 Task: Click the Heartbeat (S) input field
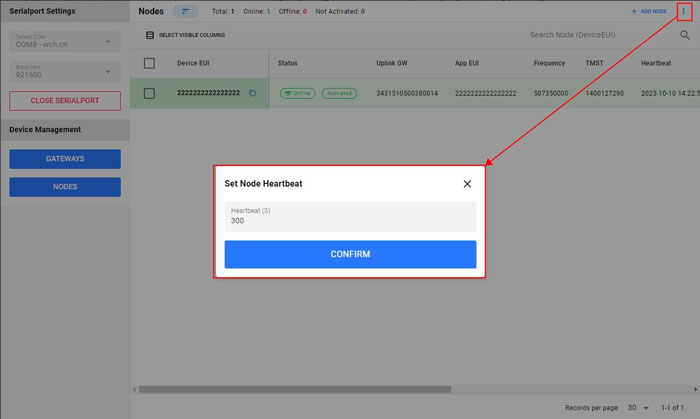(350, 217)
